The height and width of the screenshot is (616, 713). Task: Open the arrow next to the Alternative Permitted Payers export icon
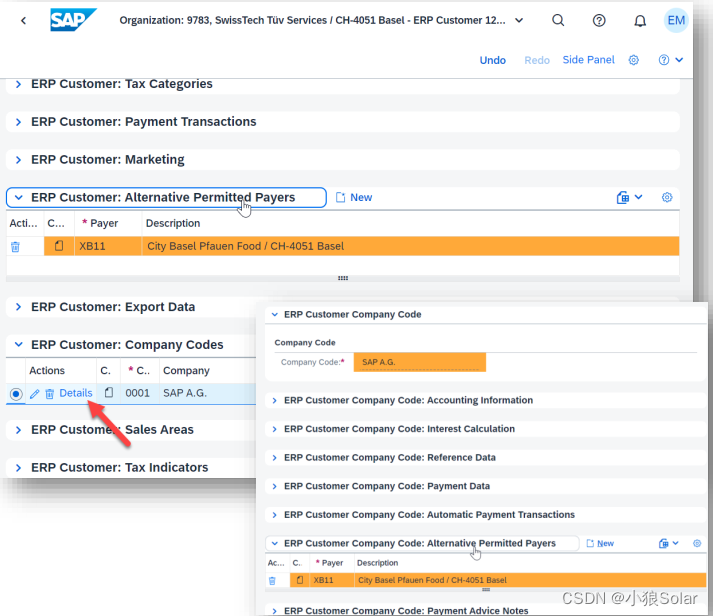638,197
